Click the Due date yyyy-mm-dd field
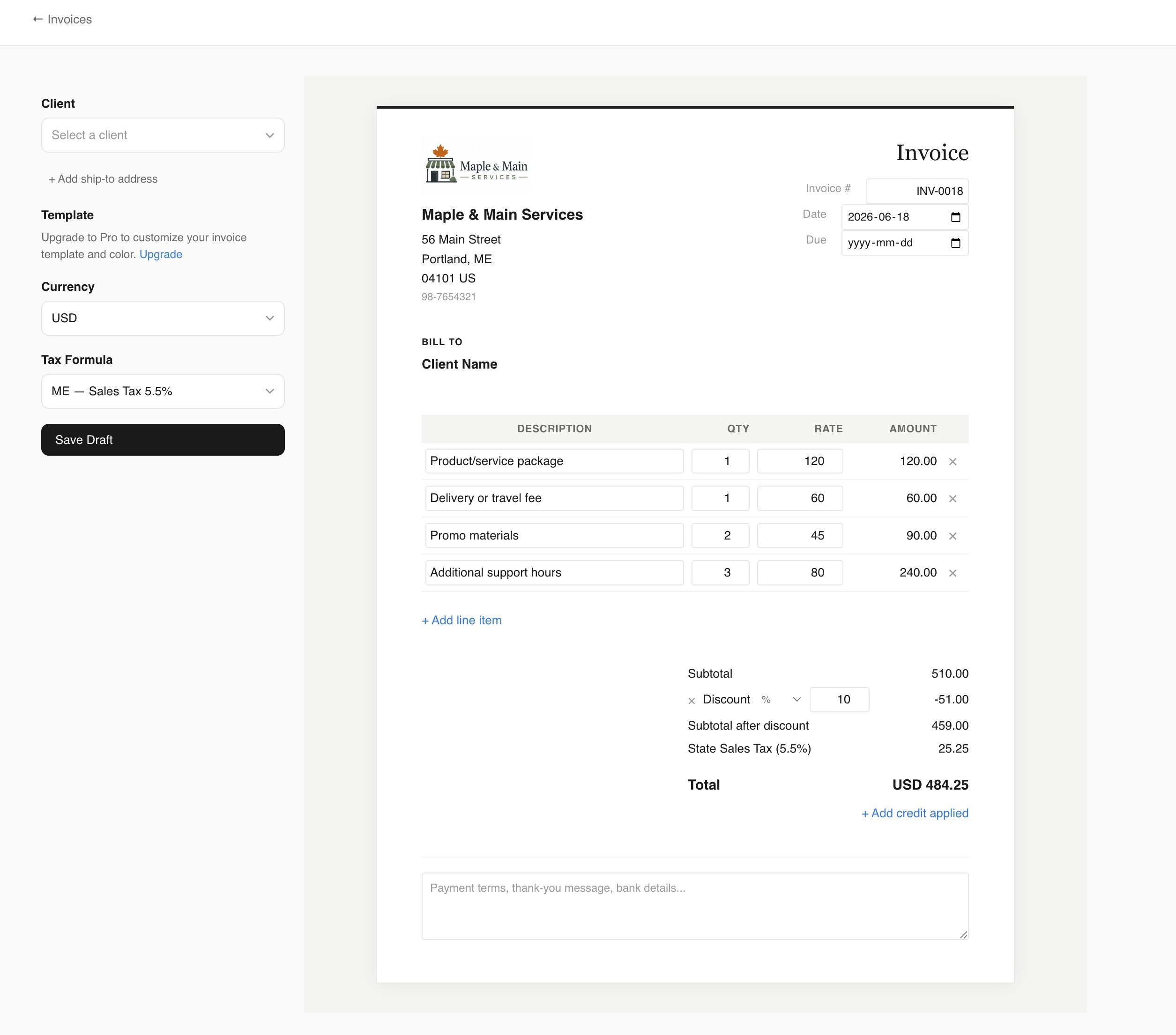1176x1035 pixels. click(904, 243)
